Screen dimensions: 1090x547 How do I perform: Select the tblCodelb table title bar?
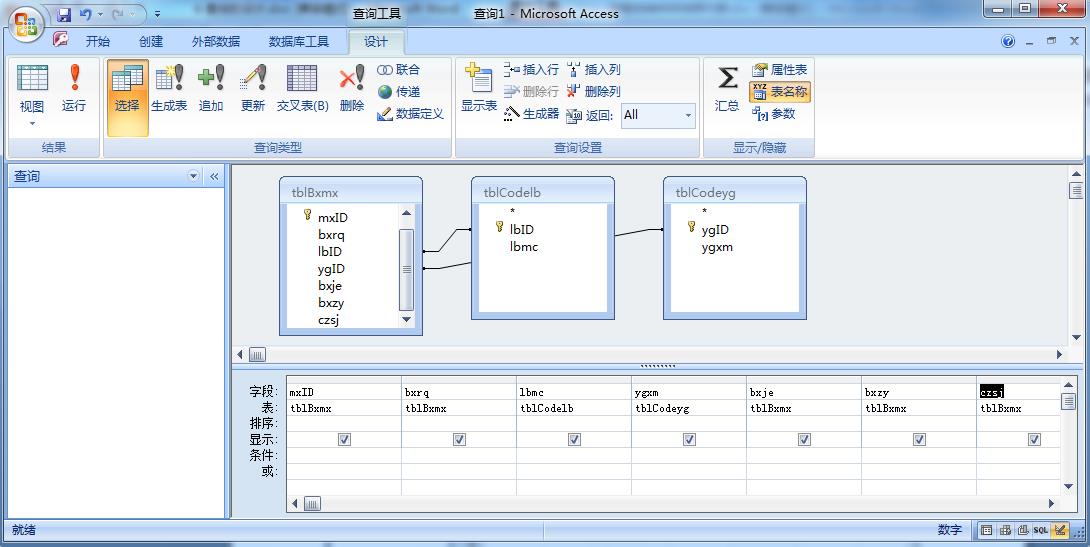(x=543, y=192)
